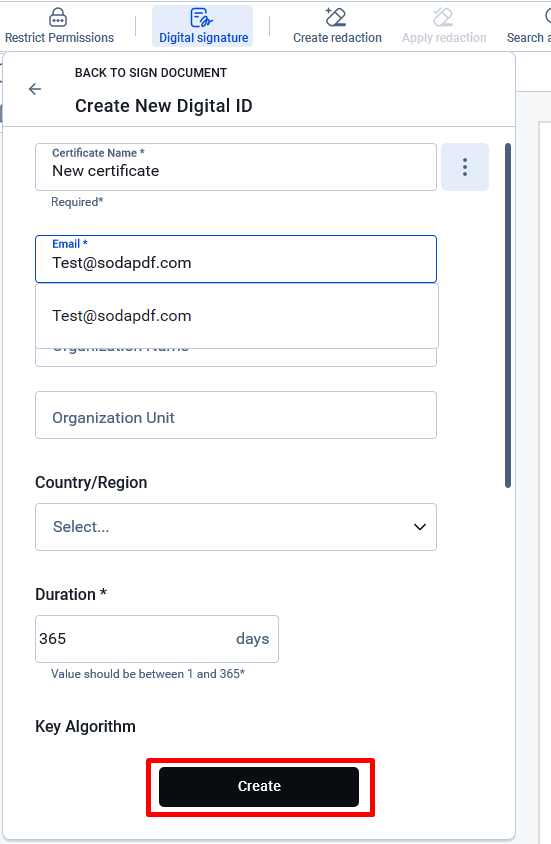The height and width of the screenshot is (844, 551).
Task: Expand the Country/Region select dropdown
Action: pos(236,527)
